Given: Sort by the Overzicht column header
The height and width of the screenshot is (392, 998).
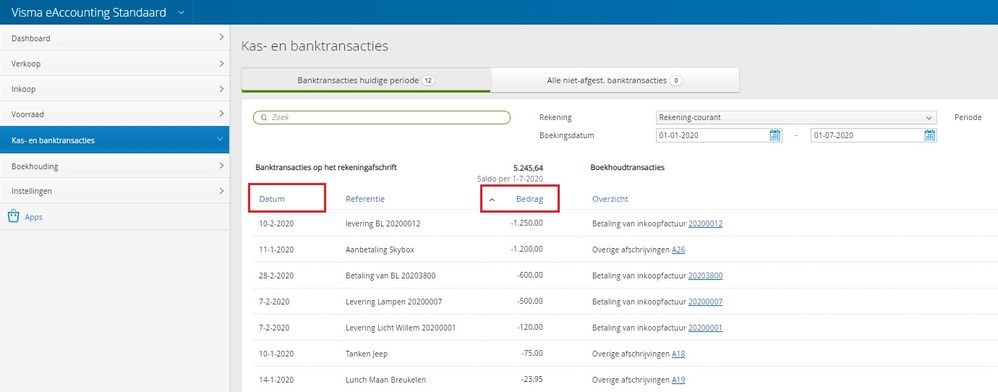Looking at the screenshot, I should pyautogui.click(x=610, y=199).
